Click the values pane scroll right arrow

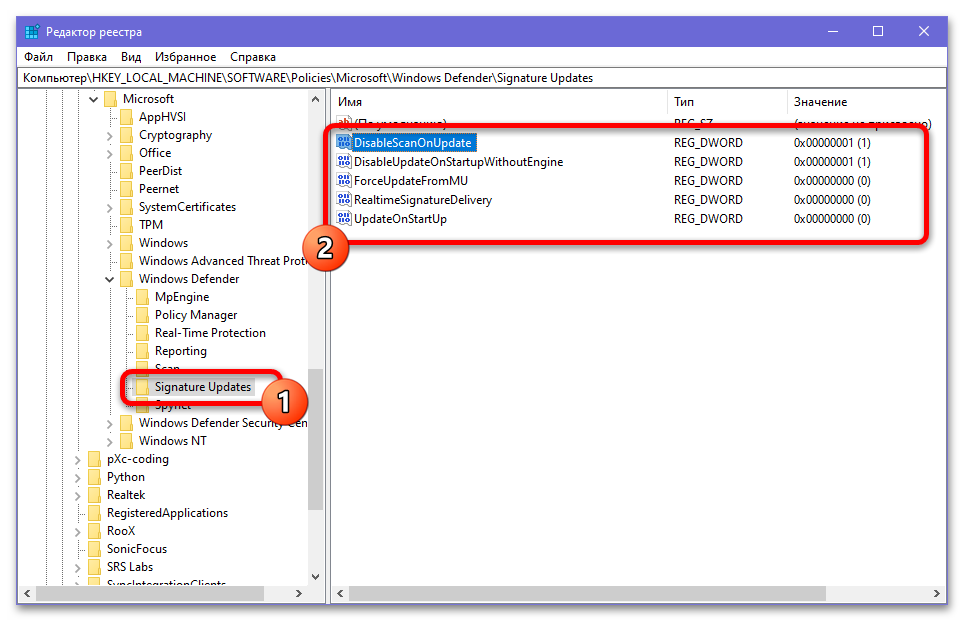(936, 593)
